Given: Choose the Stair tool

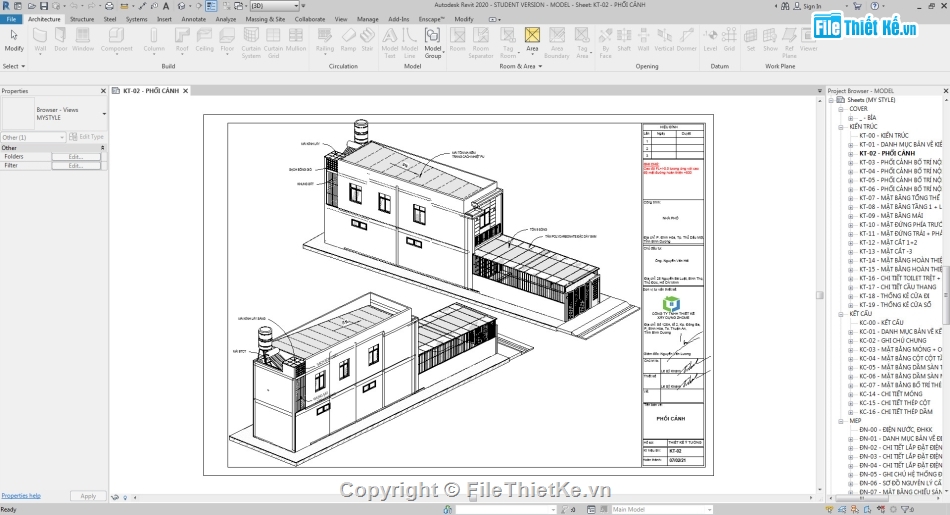Looking at the screenshot, I should 367,40.
